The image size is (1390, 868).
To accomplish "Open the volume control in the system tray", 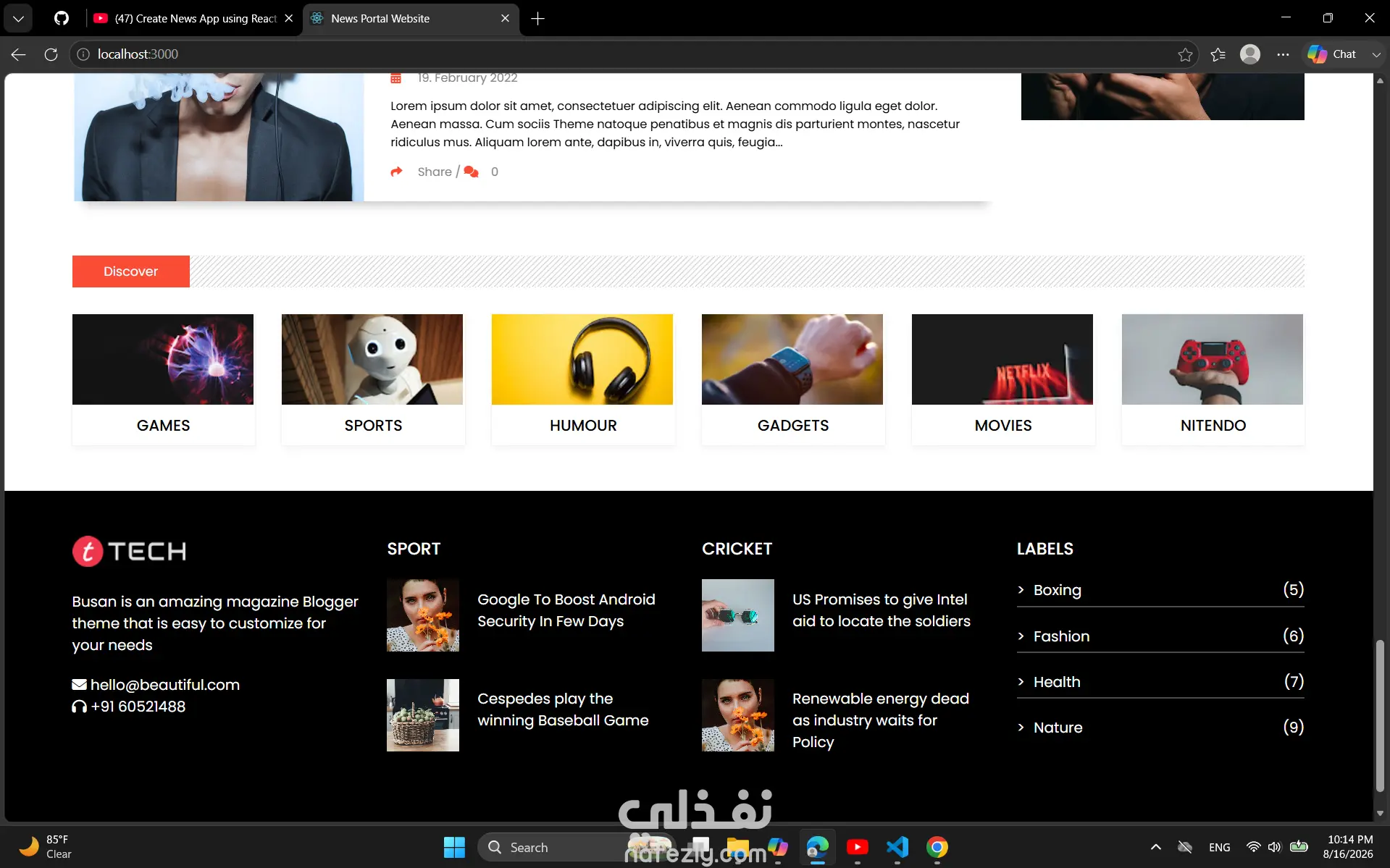I will tap(1275, 847).
